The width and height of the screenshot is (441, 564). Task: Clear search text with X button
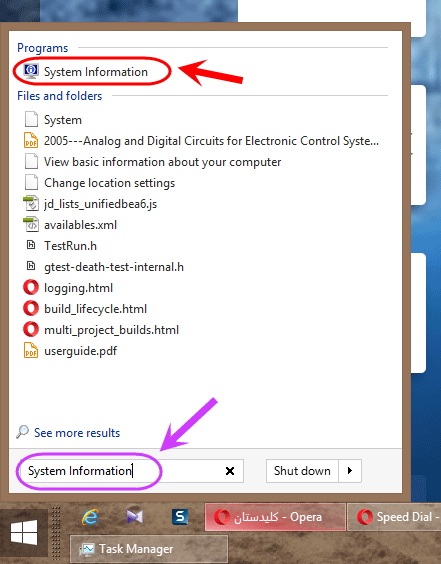coord(230,471)
